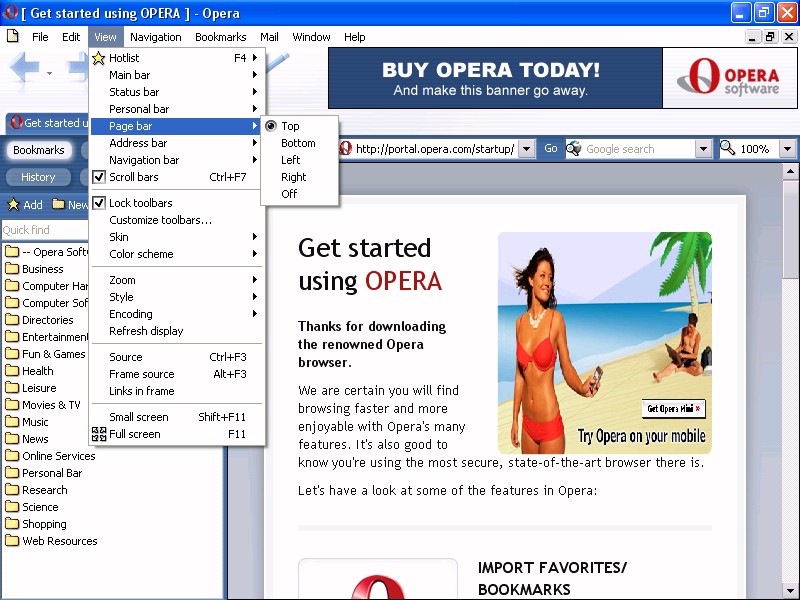This screenshot has width=800, height=600.
Task: Click the Back arrow toolbar icon
Action: [24, 66]
